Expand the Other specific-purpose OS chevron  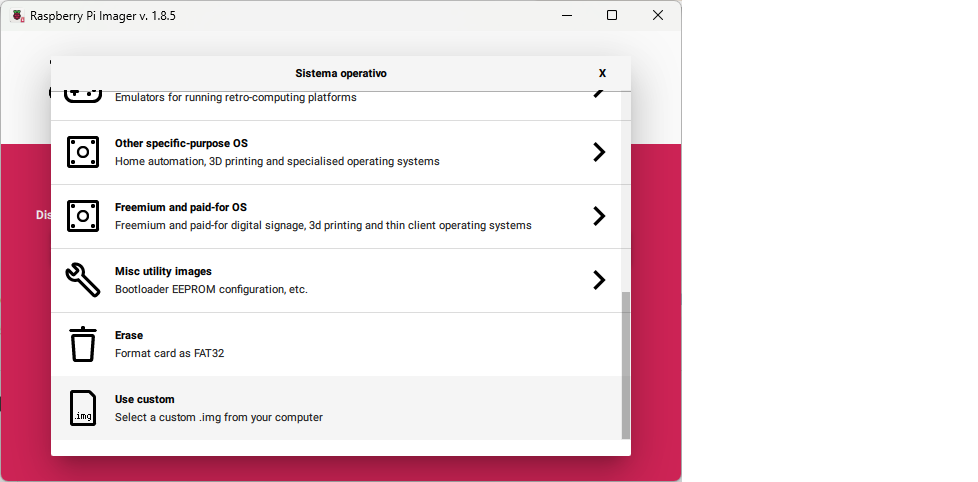pyautogui.click(x=599, y=152)
